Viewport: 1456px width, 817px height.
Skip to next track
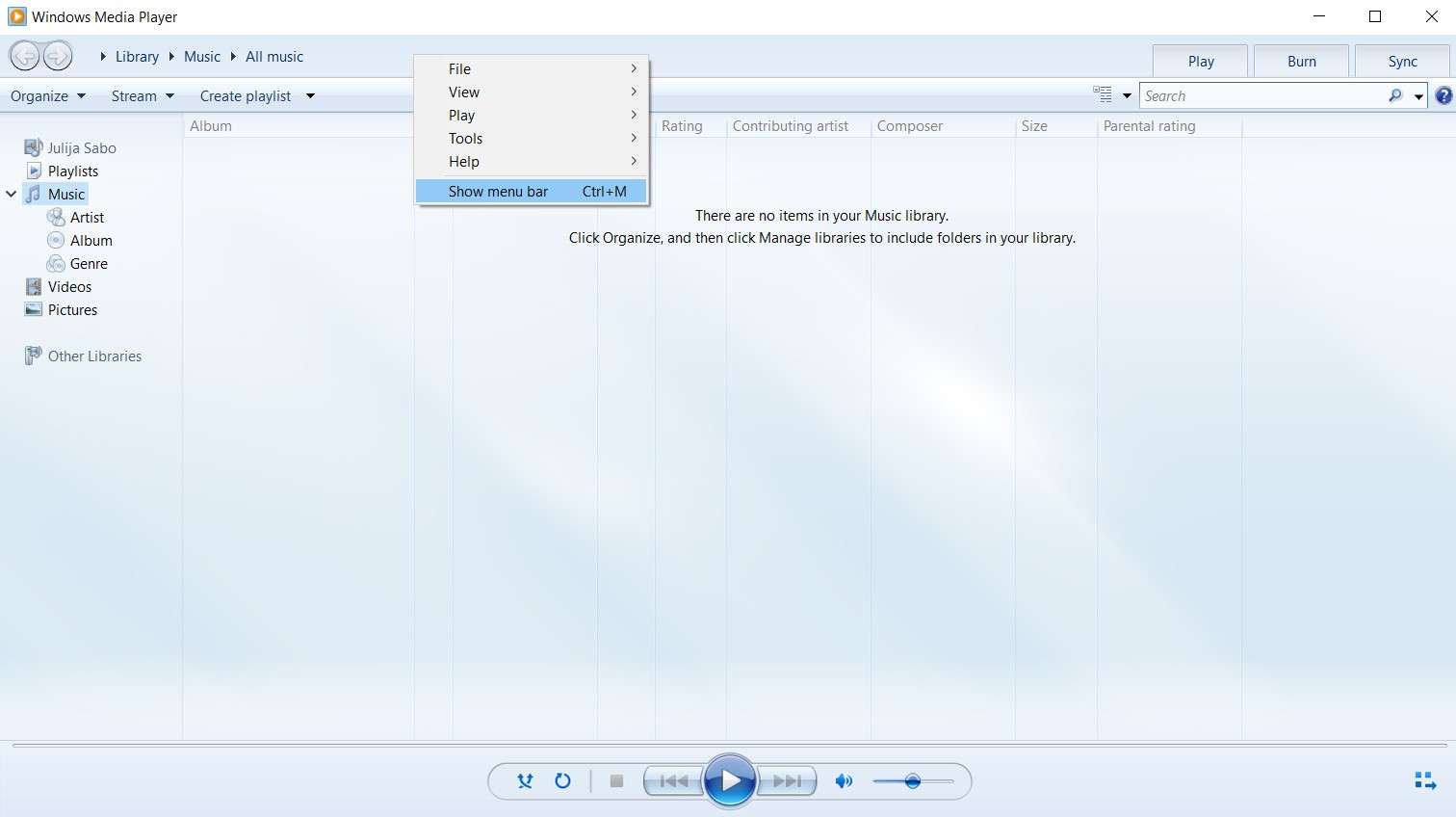[787, 781]
